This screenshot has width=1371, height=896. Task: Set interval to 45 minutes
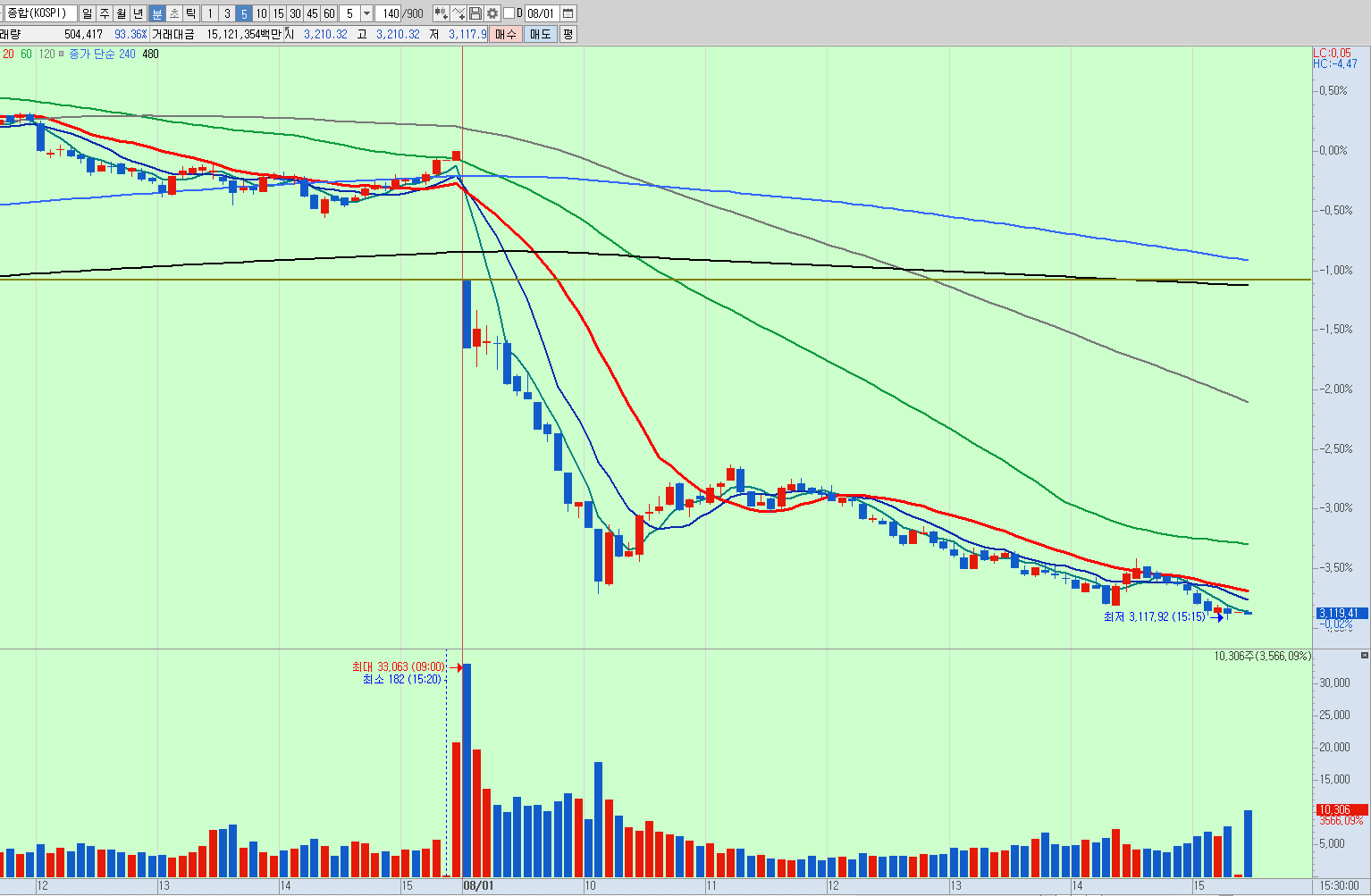[312, 13]
